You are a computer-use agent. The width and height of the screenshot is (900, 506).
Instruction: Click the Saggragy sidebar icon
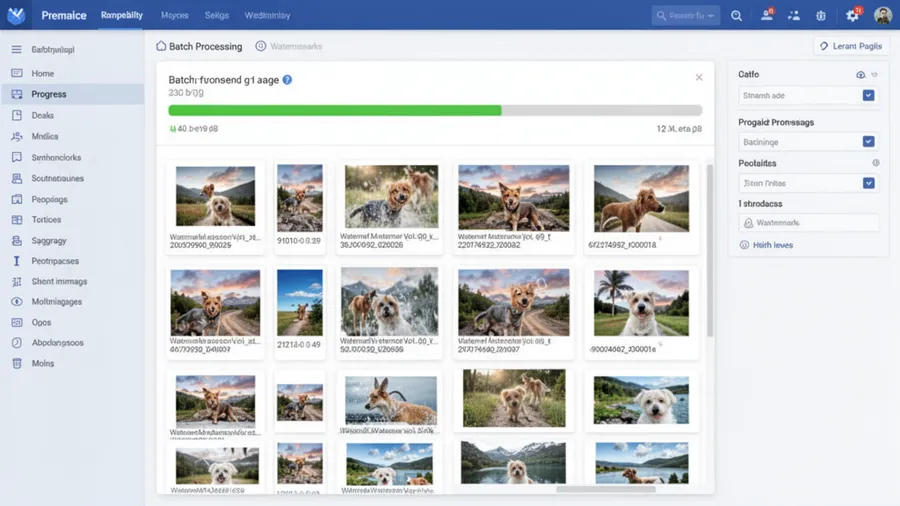17,240
